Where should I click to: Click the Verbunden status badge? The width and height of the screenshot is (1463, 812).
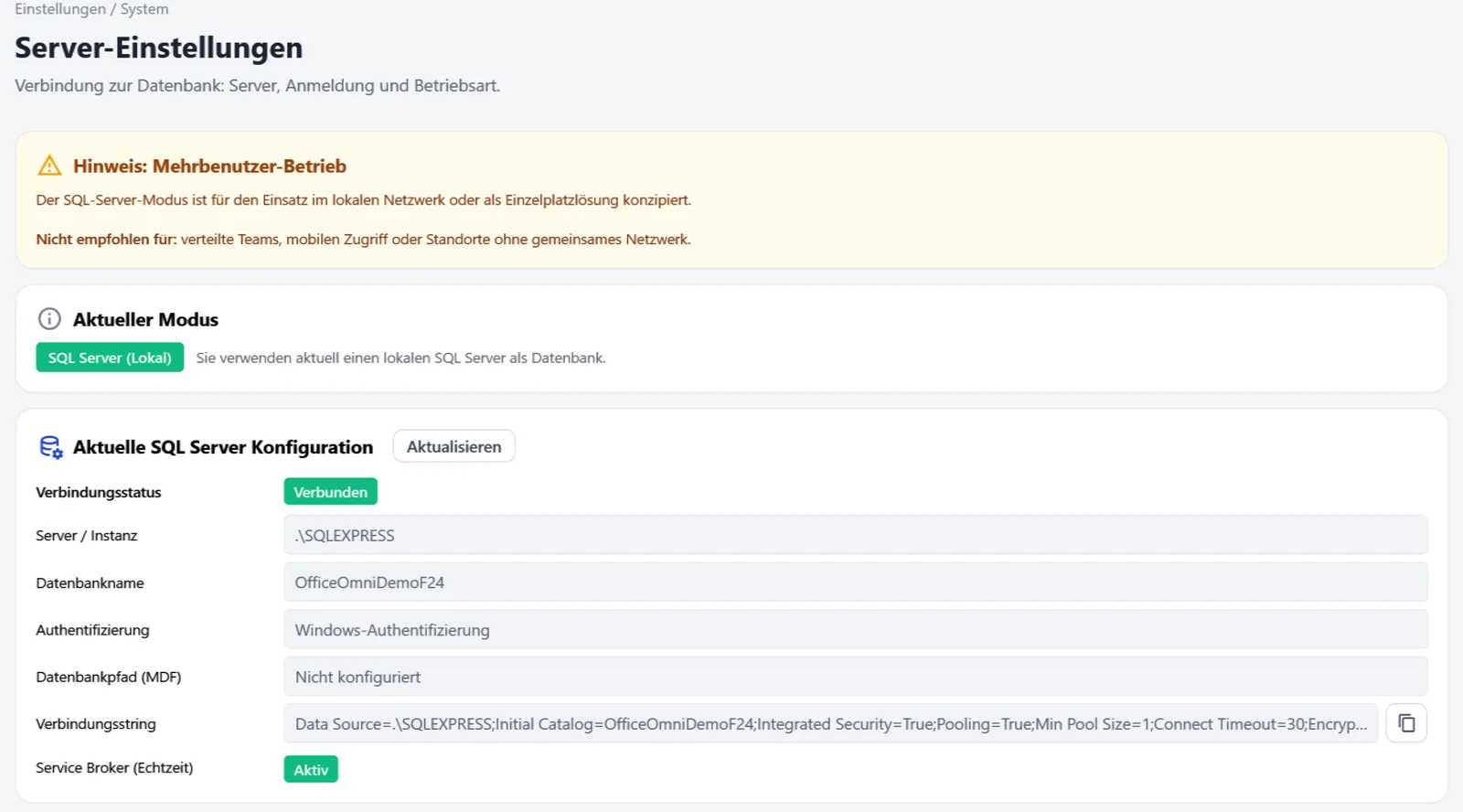[x=330, y=492]
